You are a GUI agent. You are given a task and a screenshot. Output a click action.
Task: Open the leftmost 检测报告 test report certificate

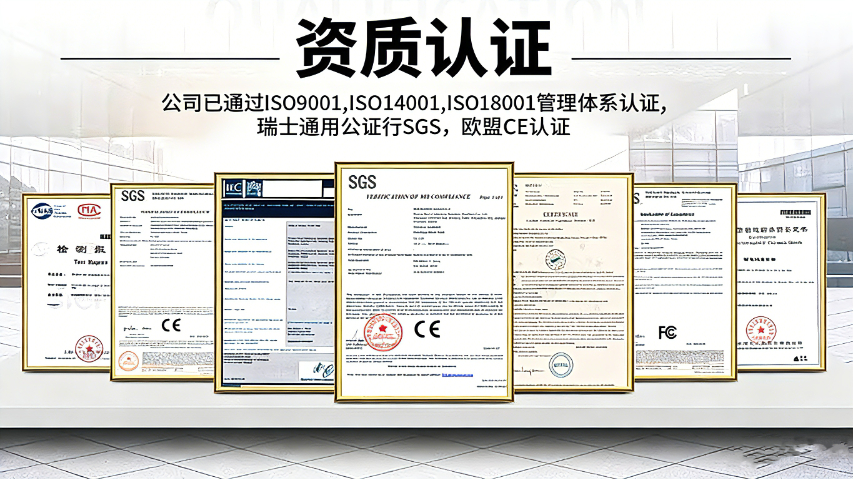pos(67,282)
